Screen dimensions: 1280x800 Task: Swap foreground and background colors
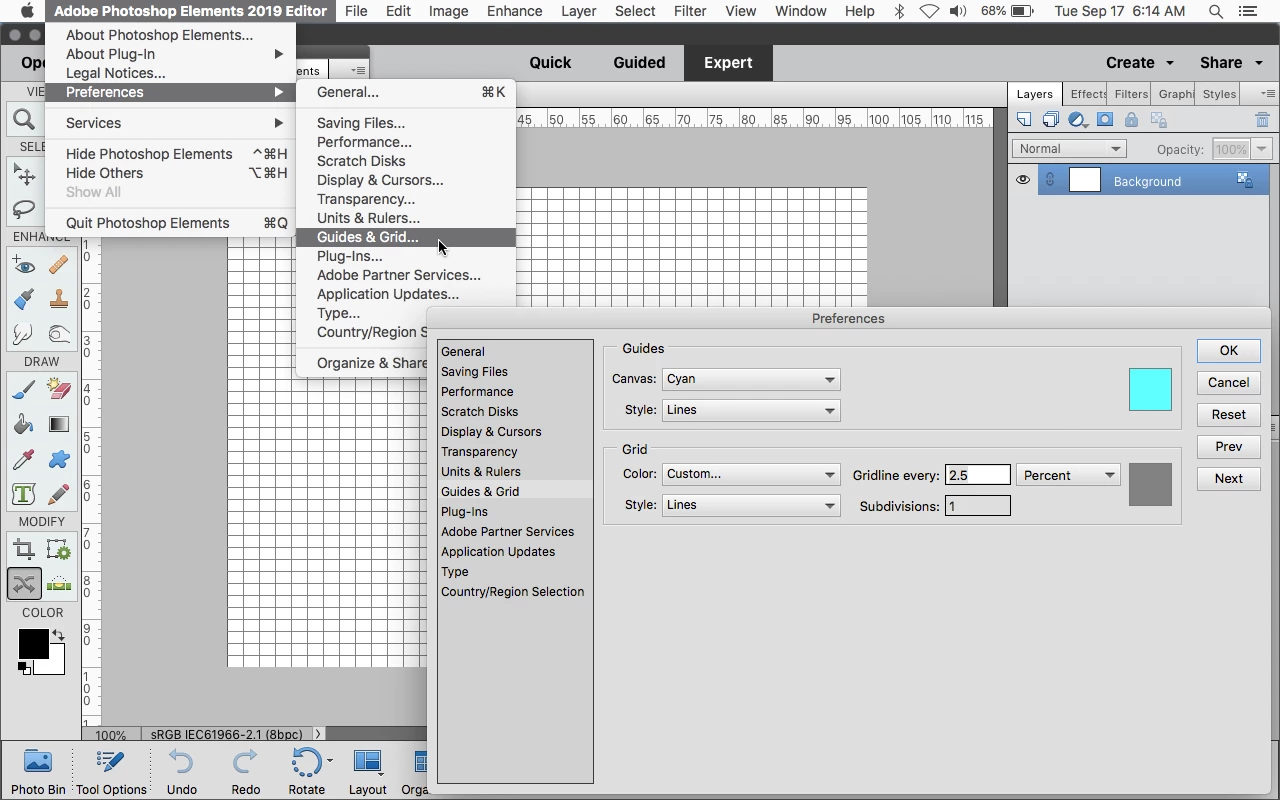pyautogui.click(x=58, y=636)
